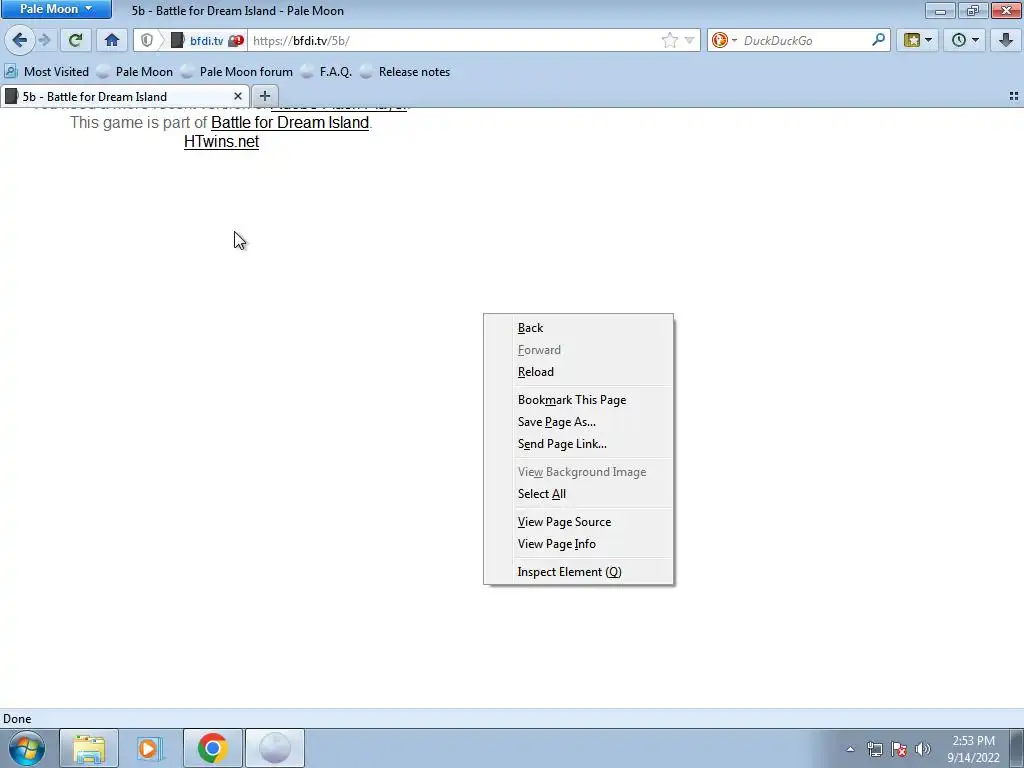This screenshot has width=1024, height=768.
Task: Open the Windows Start button
Action: tap(27, 748)
